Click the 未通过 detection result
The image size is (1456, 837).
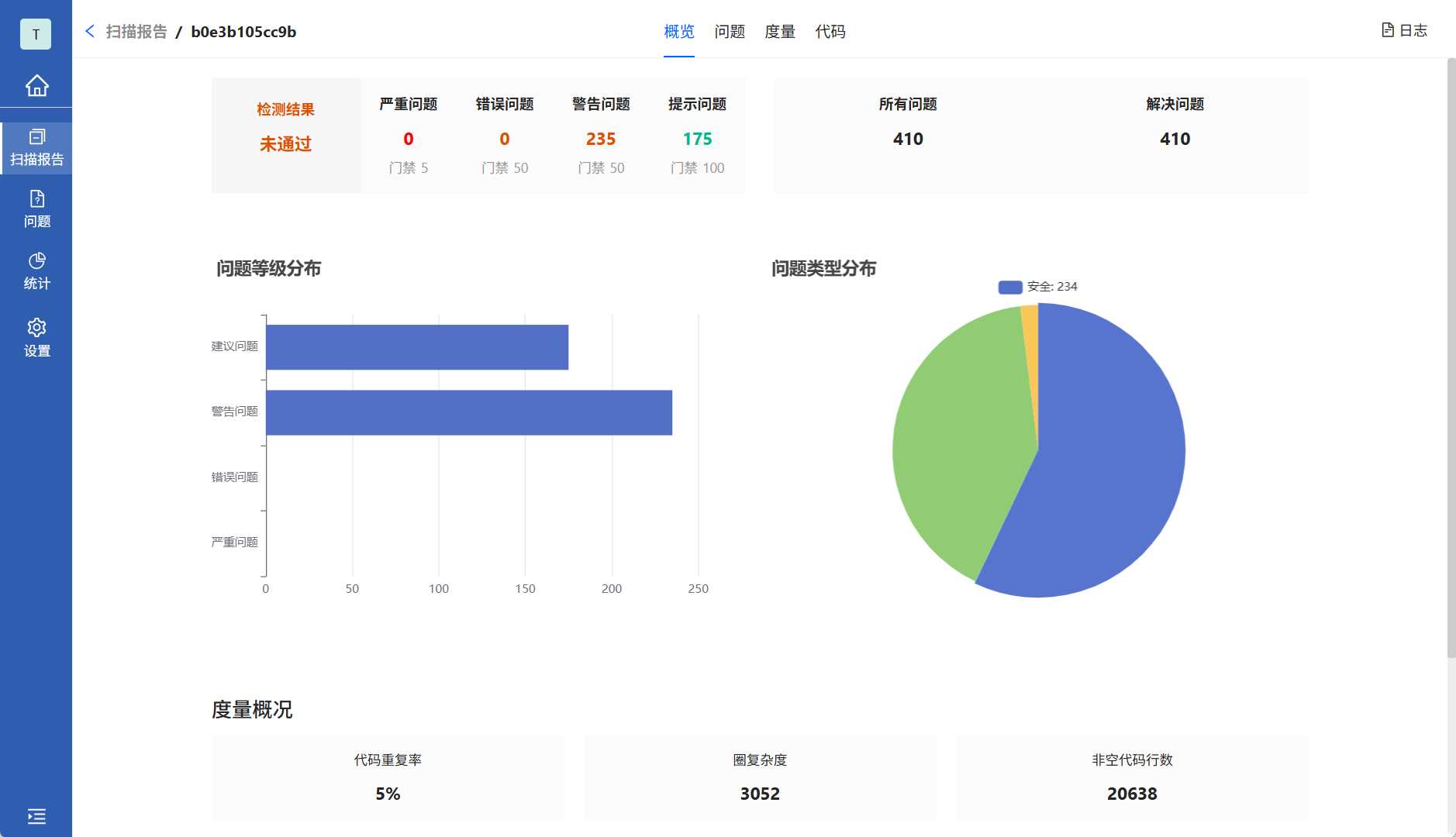click(x=285, y=144)
